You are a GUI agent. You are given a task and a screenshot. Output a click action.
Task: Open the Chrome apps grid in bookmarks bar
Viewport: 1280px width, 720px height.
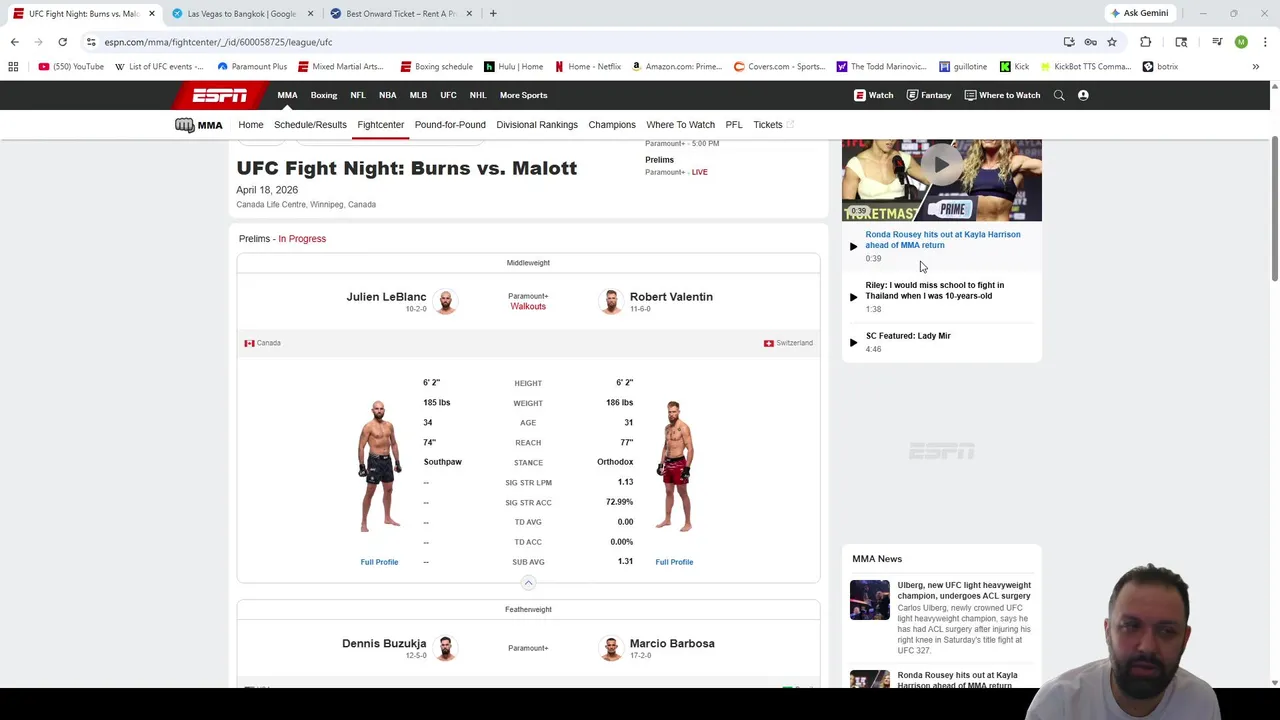(13, 67)
